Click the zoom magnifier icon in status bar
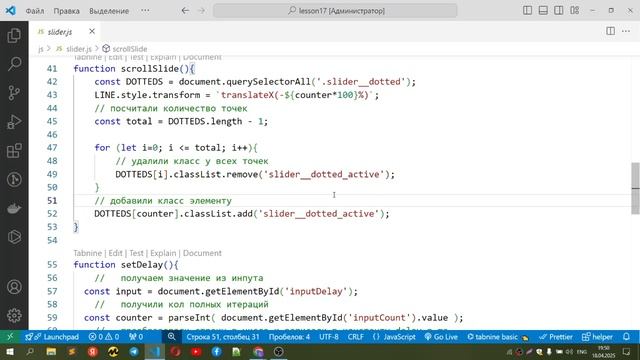This screenshot has height=360, width=640. coord(171,337)
